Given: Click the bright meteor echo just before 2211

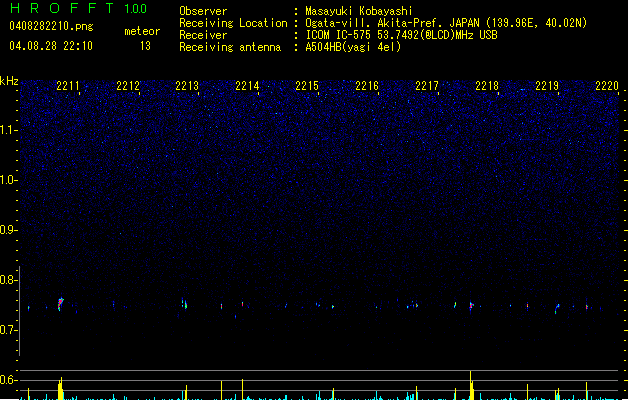Looking at the screenshot, I should 60,304.
